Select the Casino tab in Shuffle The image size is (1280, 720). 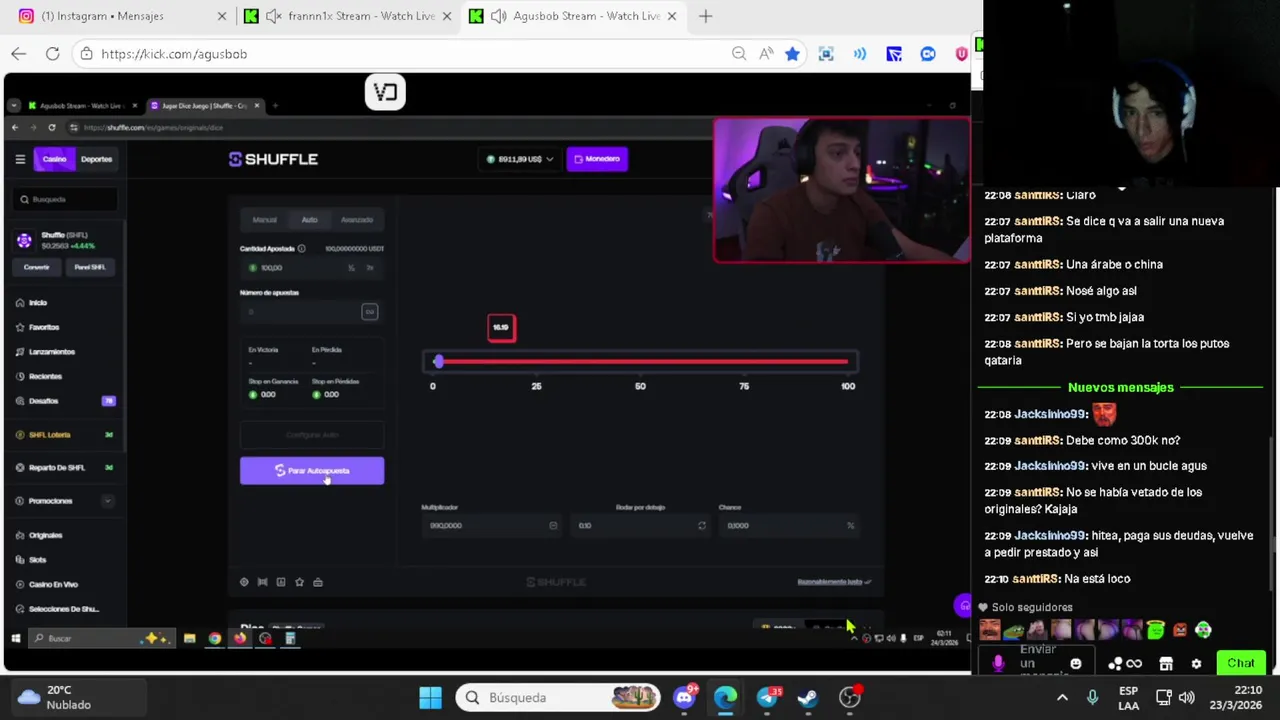tap(54, 159)
